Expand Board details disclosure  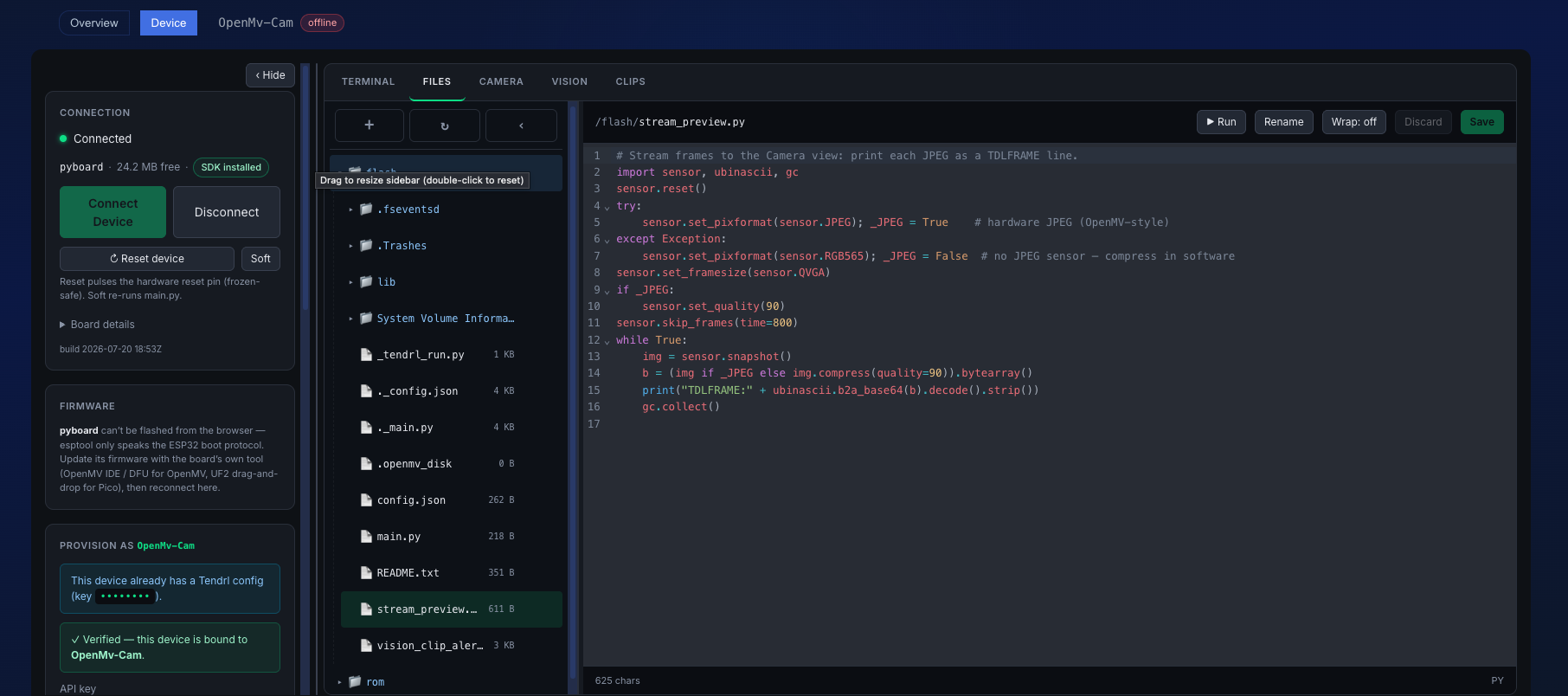point(97,325)
